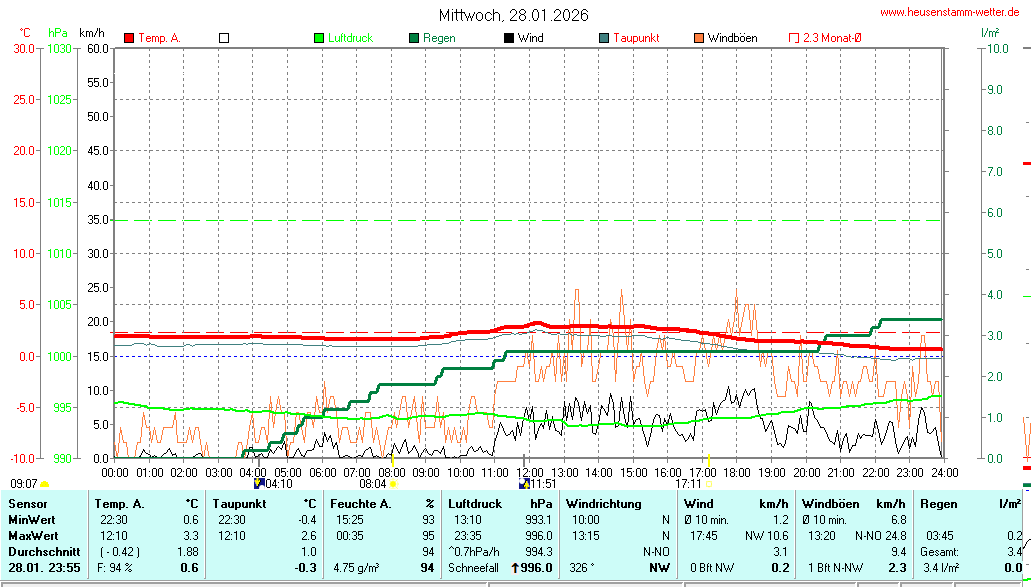Click the sunrise marker beside 08:04
The width and height of the screenshot is (1034, 587).
(393, 484)
